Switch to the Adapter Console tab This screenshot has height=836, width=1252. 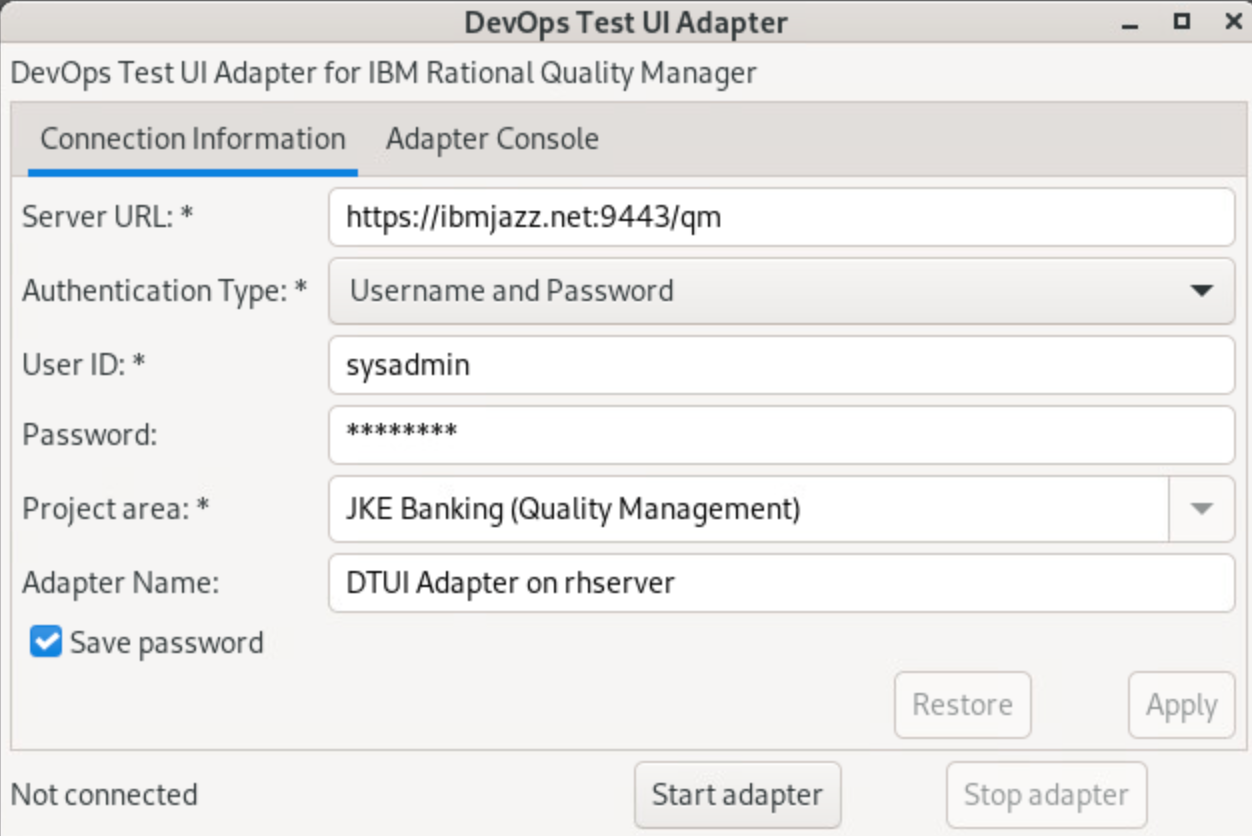(x=492, y=139)
